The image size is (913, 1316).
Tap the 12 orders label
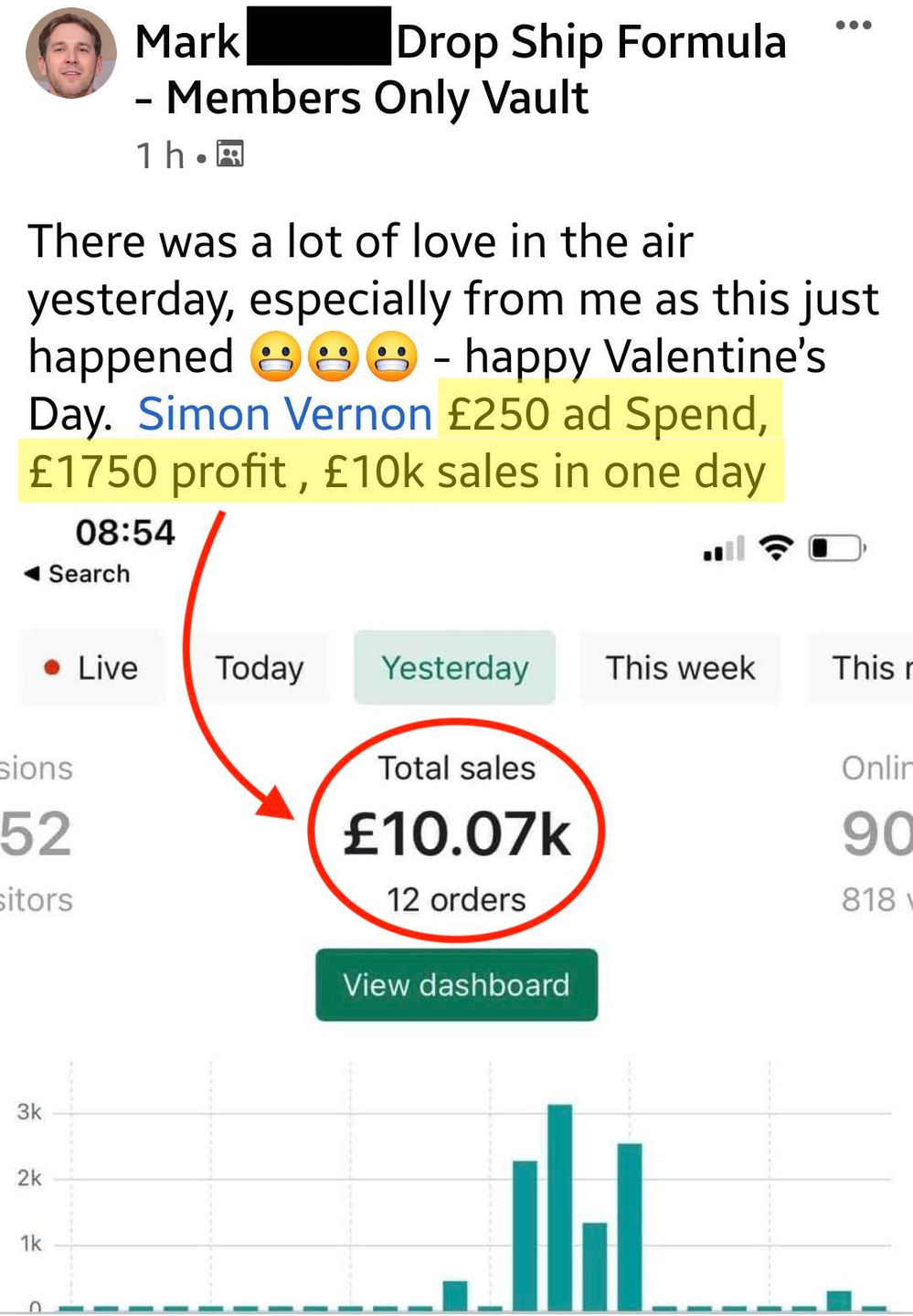click(x=457, y=900)
